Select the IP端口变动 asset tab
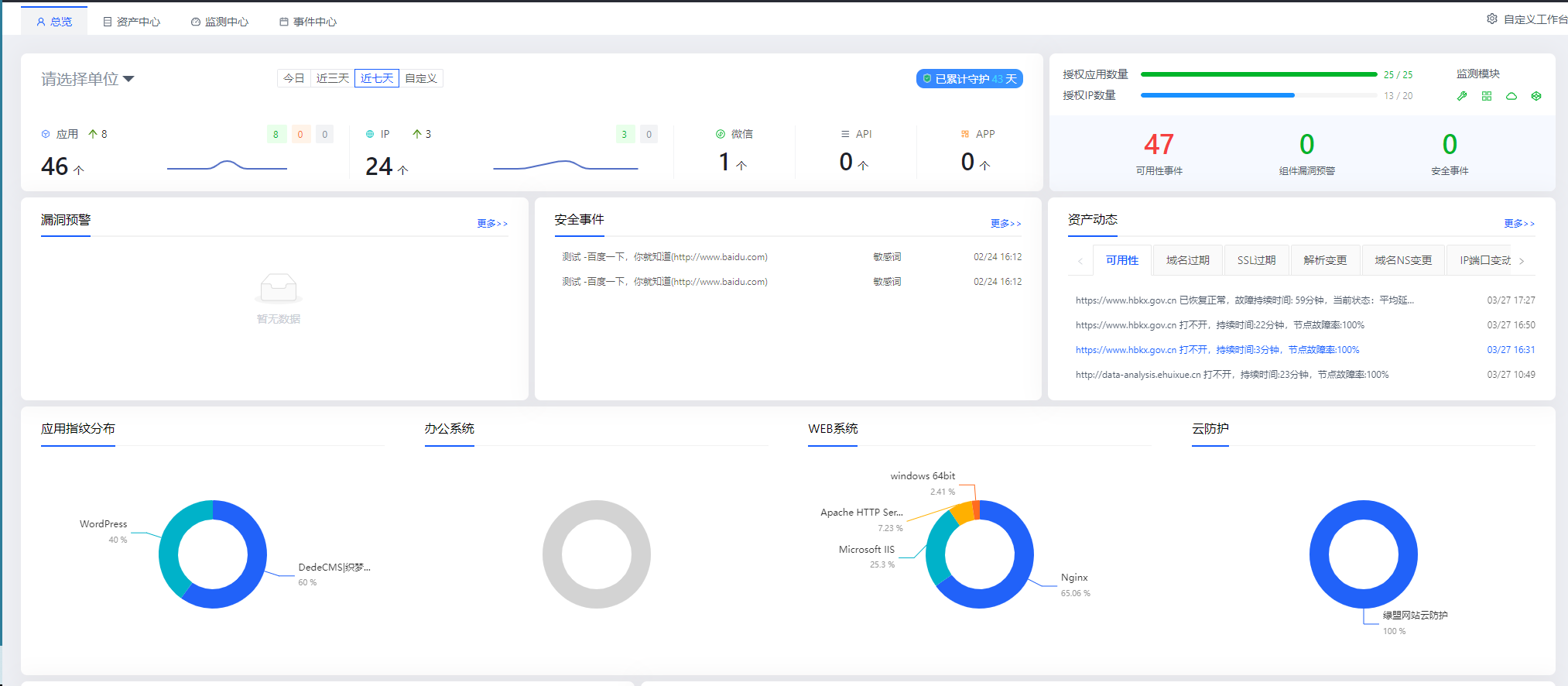1568x686 pixels. coord(1481,260)
